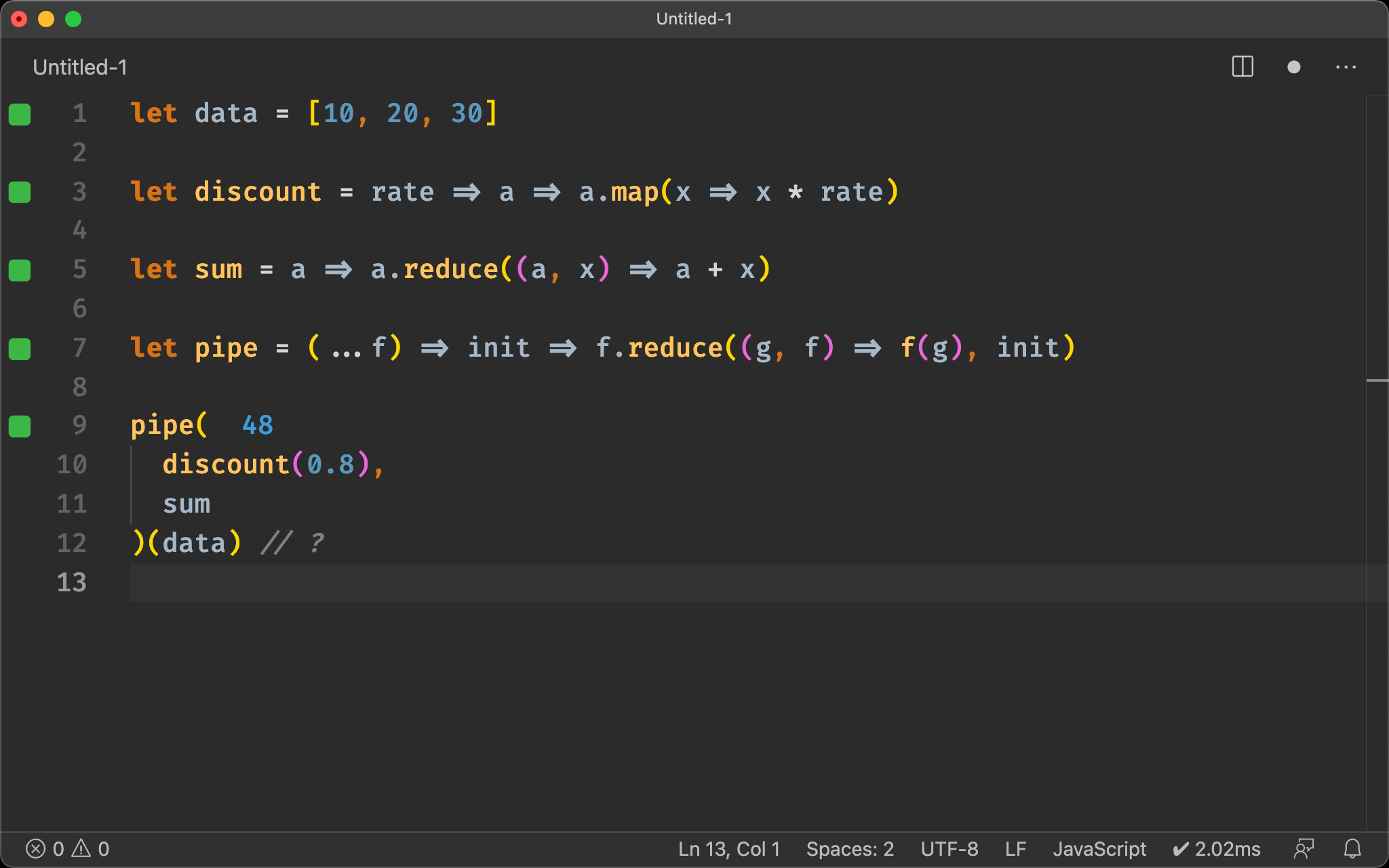Place cursor on empty line 13

747,583
